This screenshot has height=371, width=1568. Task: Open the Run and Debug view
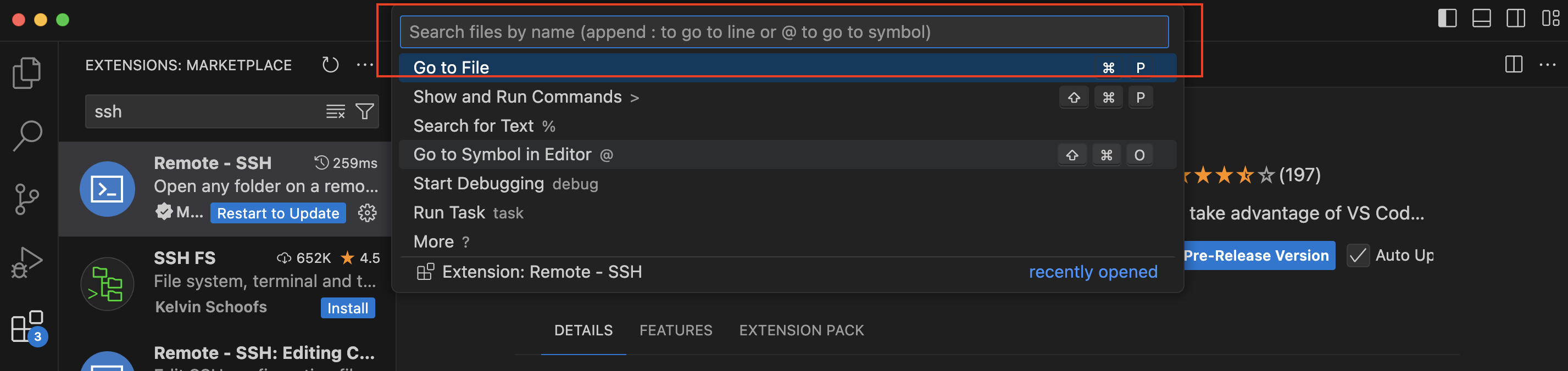[27, 262]
